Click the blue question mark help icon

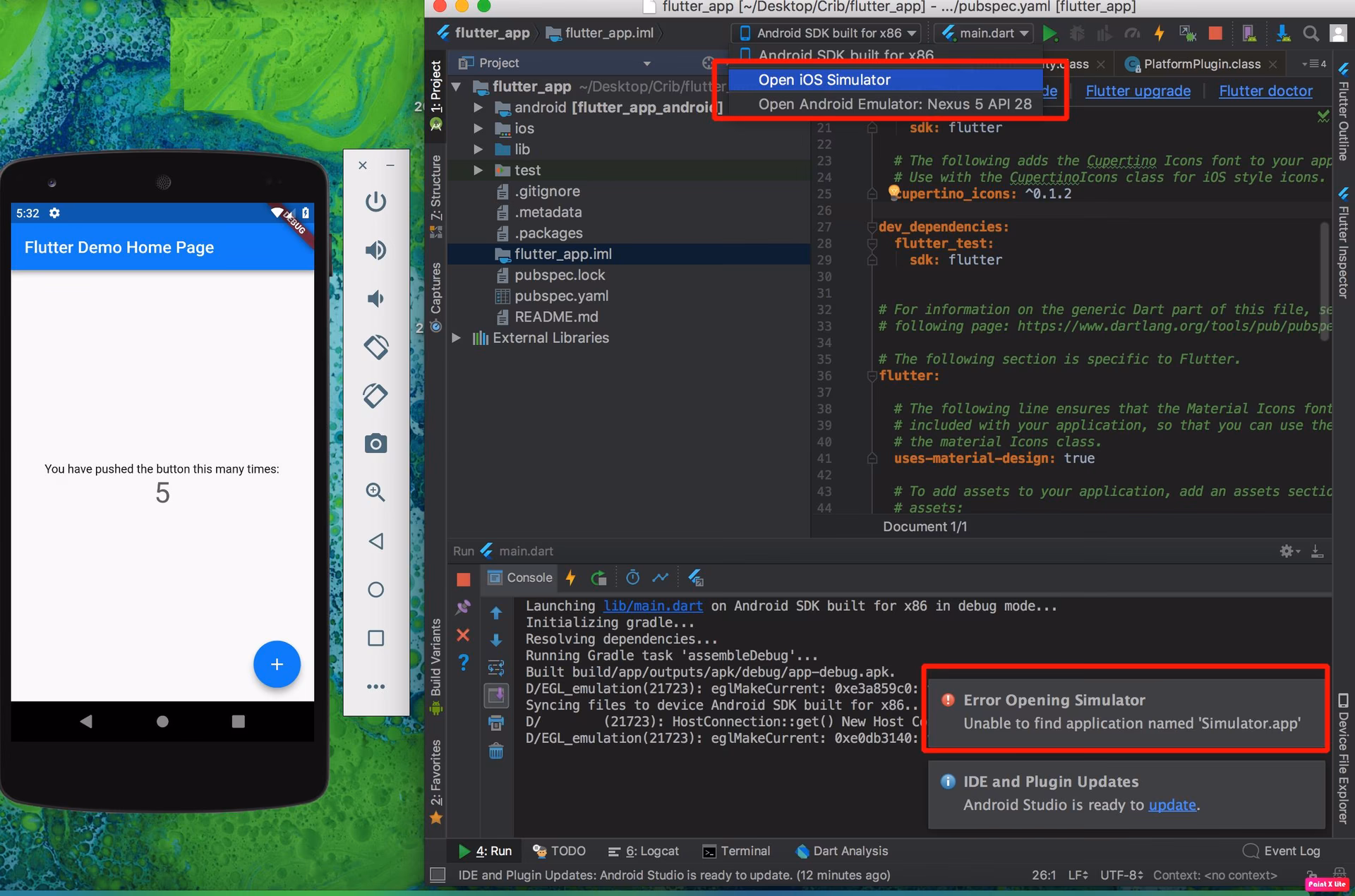pyautogui.click(x=463, y=662)
